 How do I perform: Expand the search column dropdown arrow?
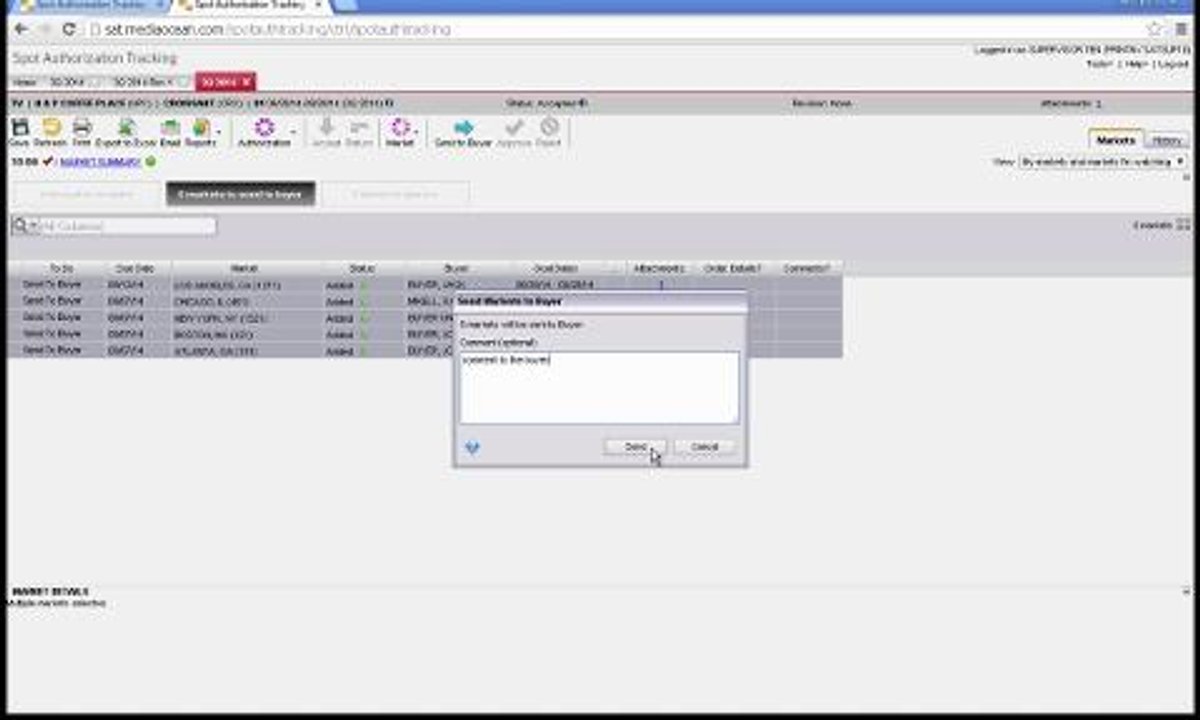[x=33, y=226]
